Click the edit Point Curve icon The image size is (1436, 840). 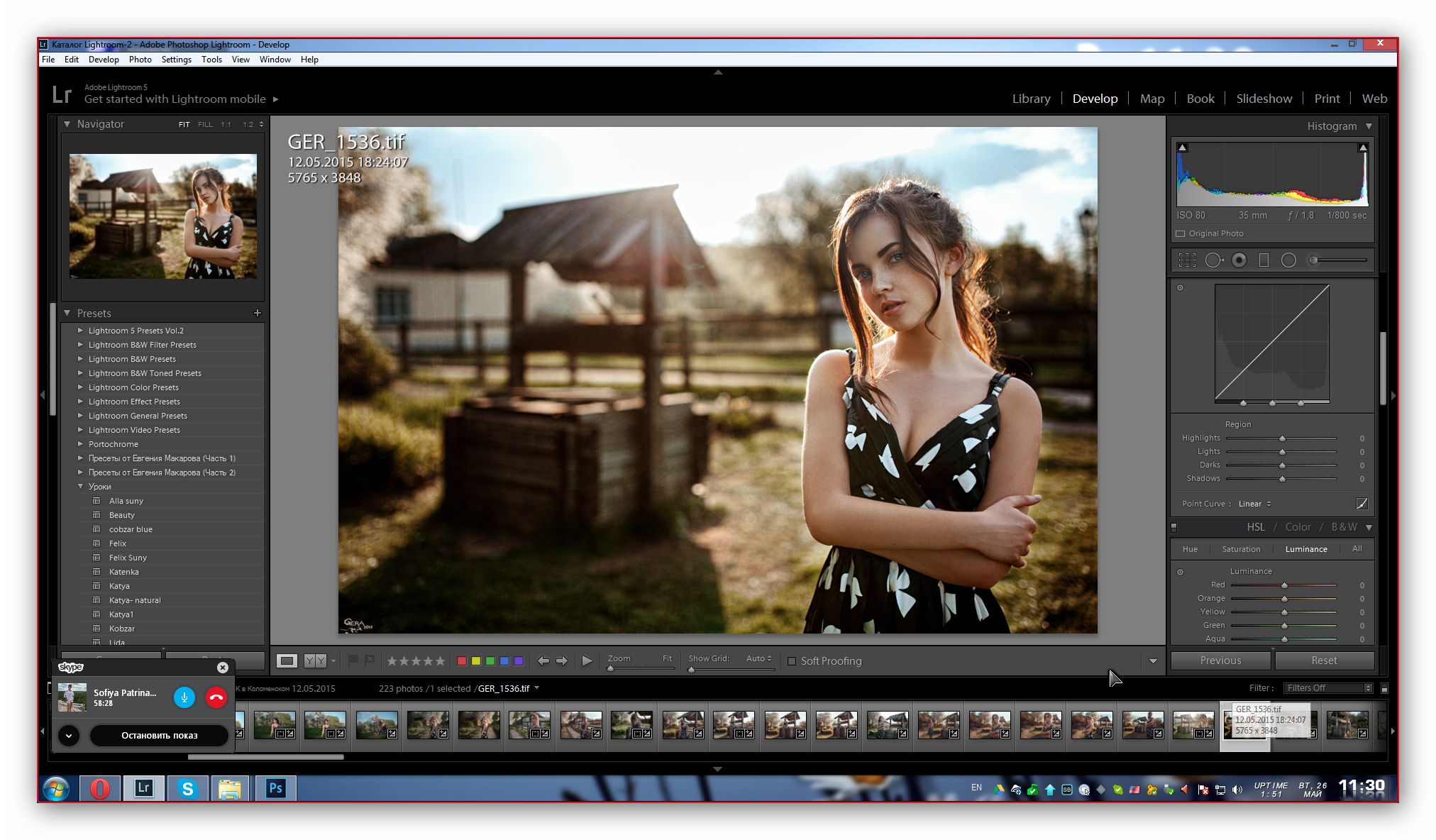click(x=1362, y=504)
